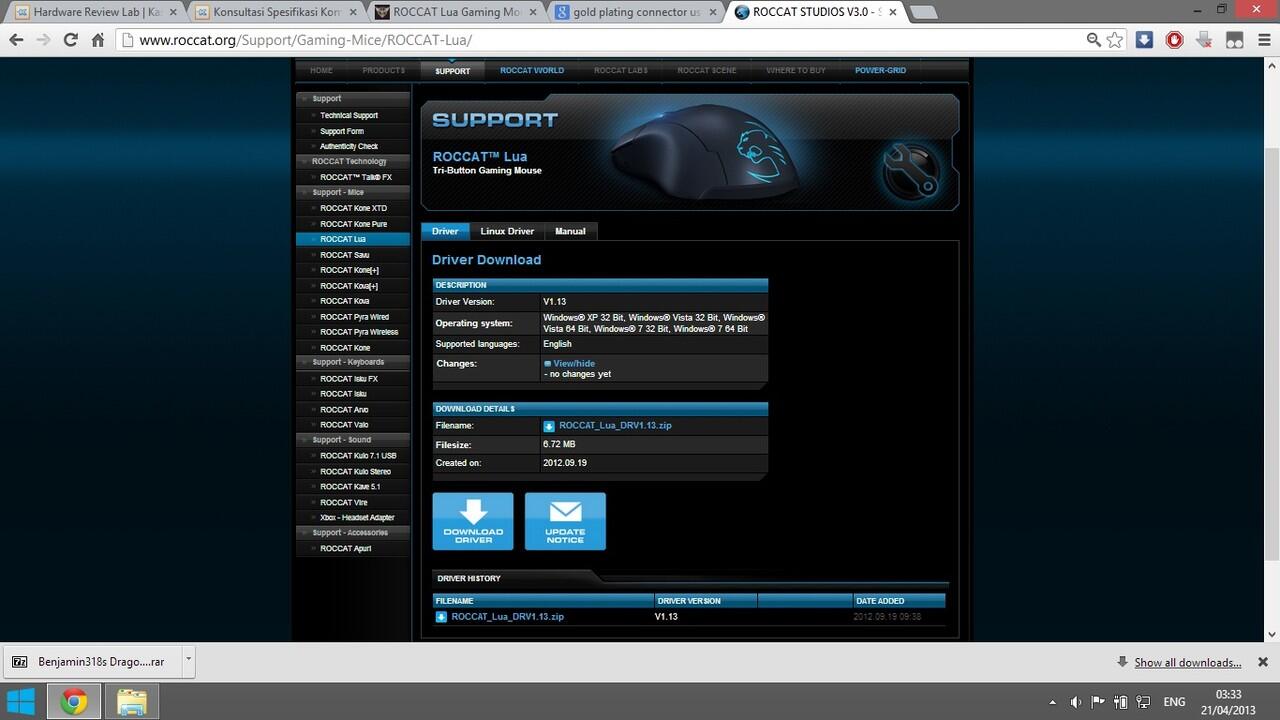Click ROCCAT_Lua_DRV1.13.zip in Driver History
This screenshot has height=720, width=1280.
tap(507, 617)
